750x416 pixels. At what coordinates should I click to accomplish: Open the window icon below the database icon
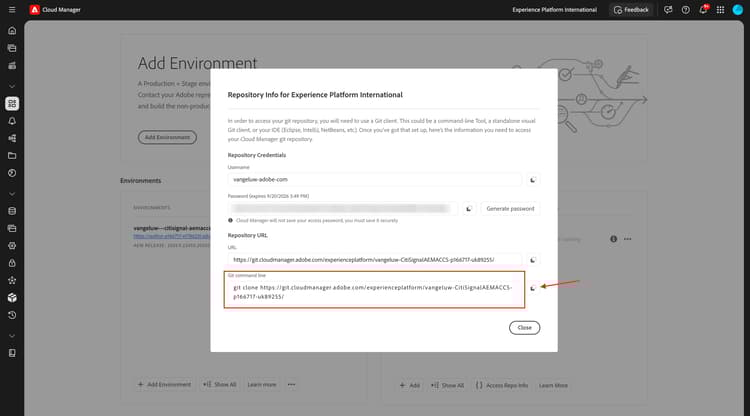click(12, 228)
